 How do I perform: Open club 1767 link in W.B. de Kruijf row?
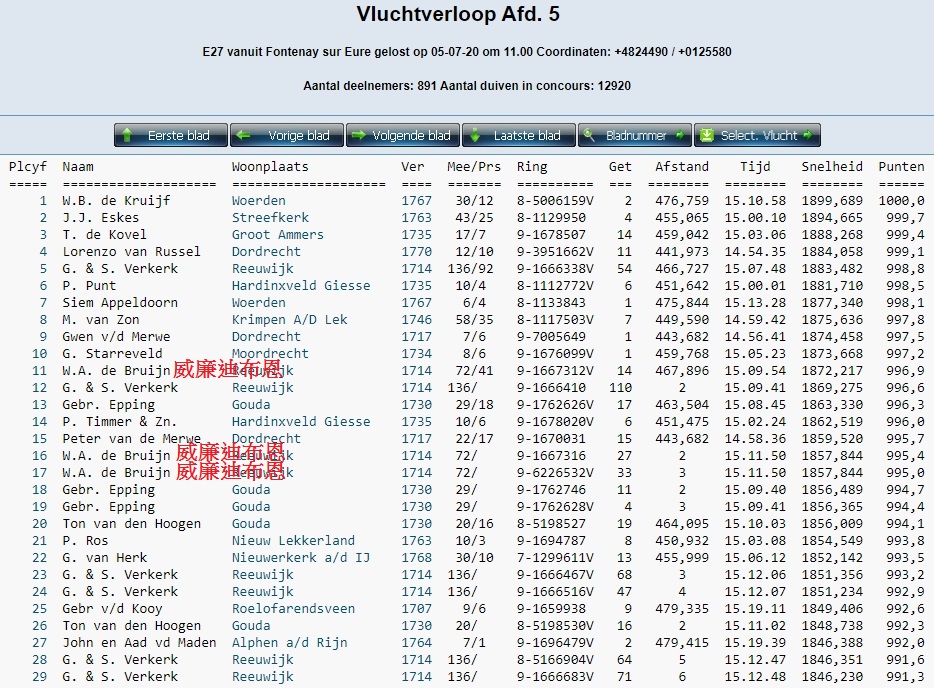click(416, 201)
